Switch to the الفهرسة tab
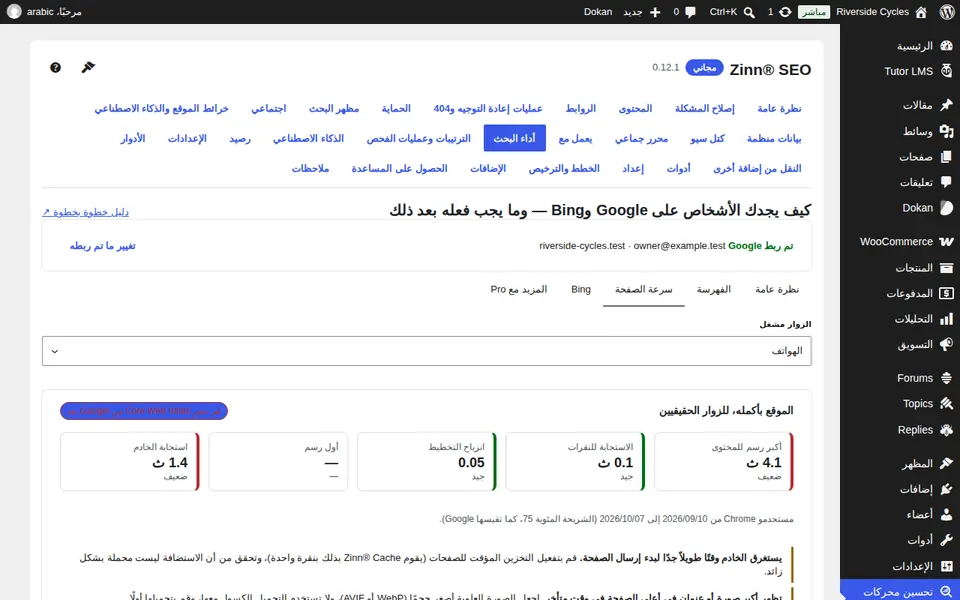960x600 pixels. (714, 290)
